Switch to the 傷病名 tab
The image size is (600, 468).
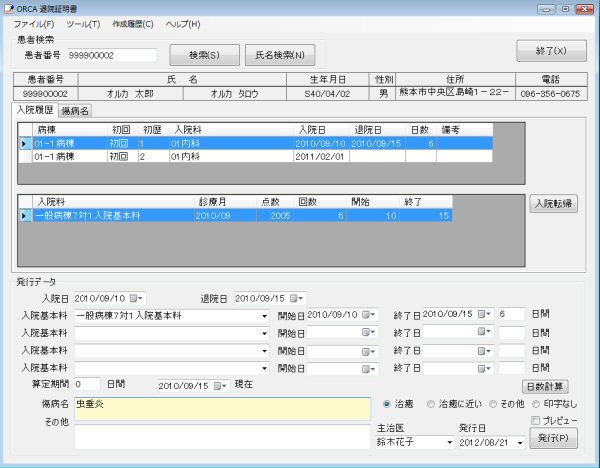pos(75,111)
